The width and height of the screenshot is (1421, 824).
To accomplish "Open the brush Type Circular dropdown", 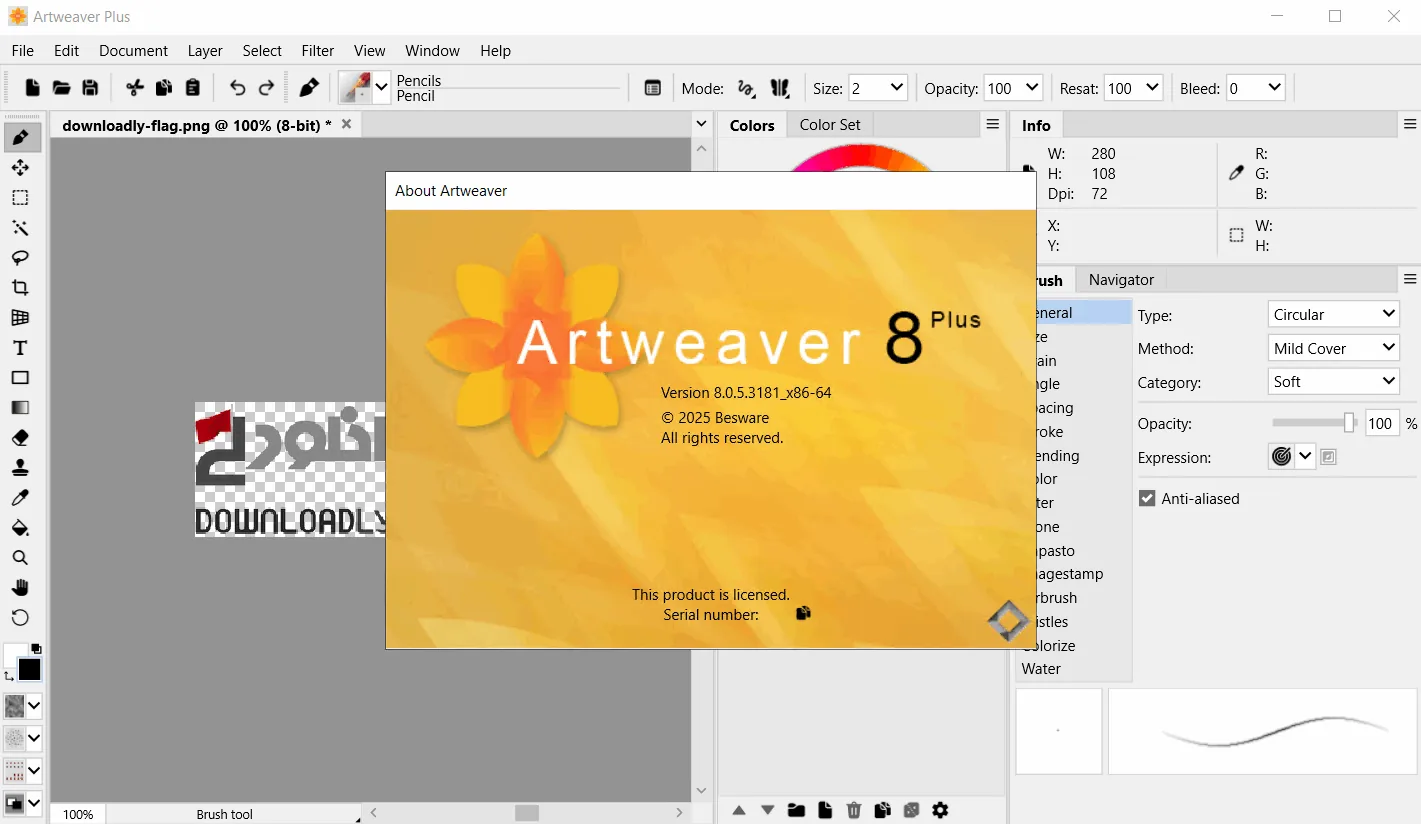I will tap(1333, 314).
